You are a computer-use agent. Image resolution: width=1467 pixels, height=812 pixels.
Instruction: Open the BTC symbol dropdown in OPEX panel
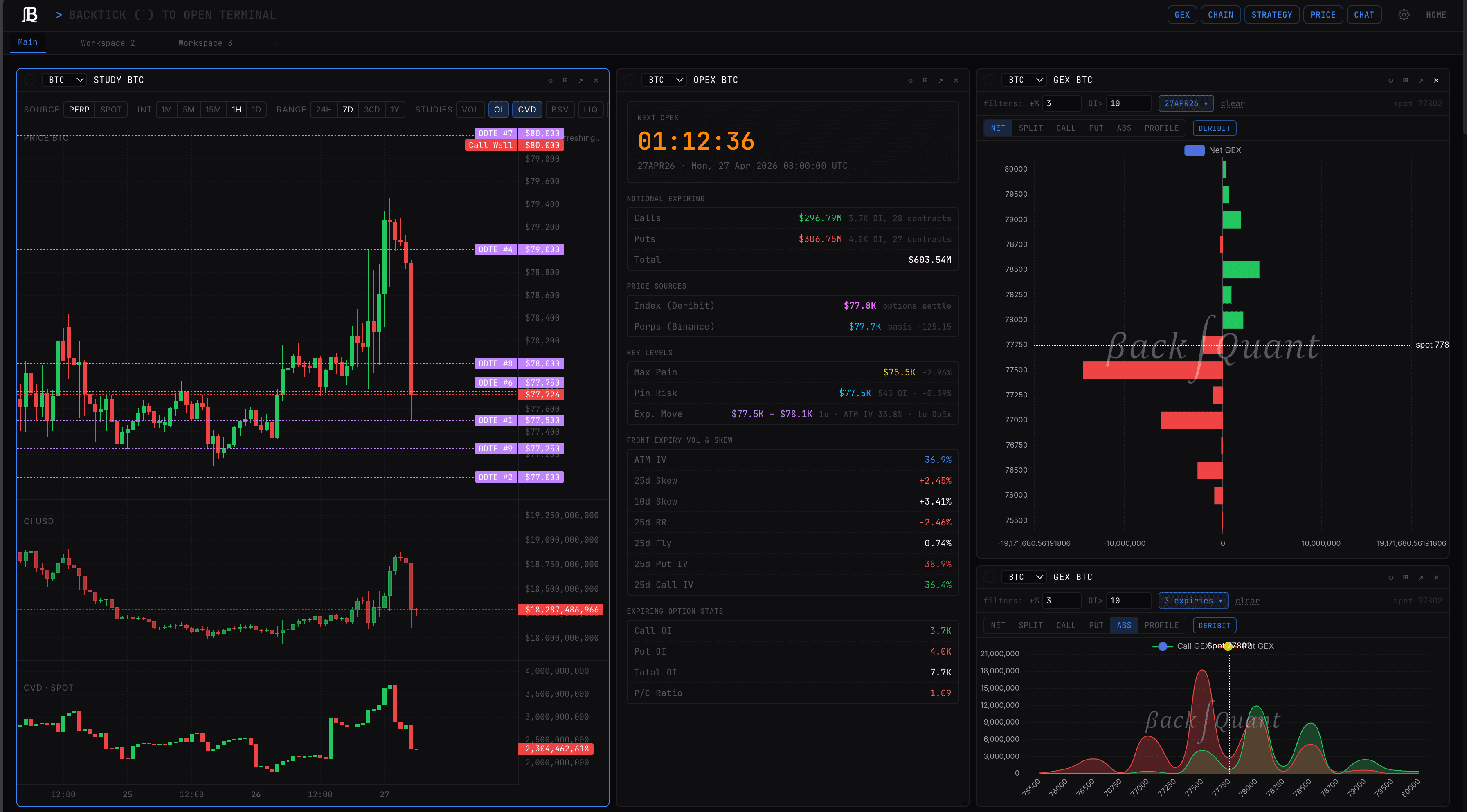(x=664, y=80)
